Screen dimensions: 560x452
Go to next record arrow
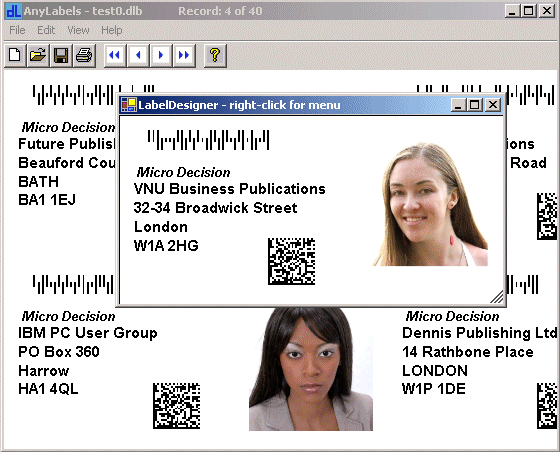coord(161,55)
